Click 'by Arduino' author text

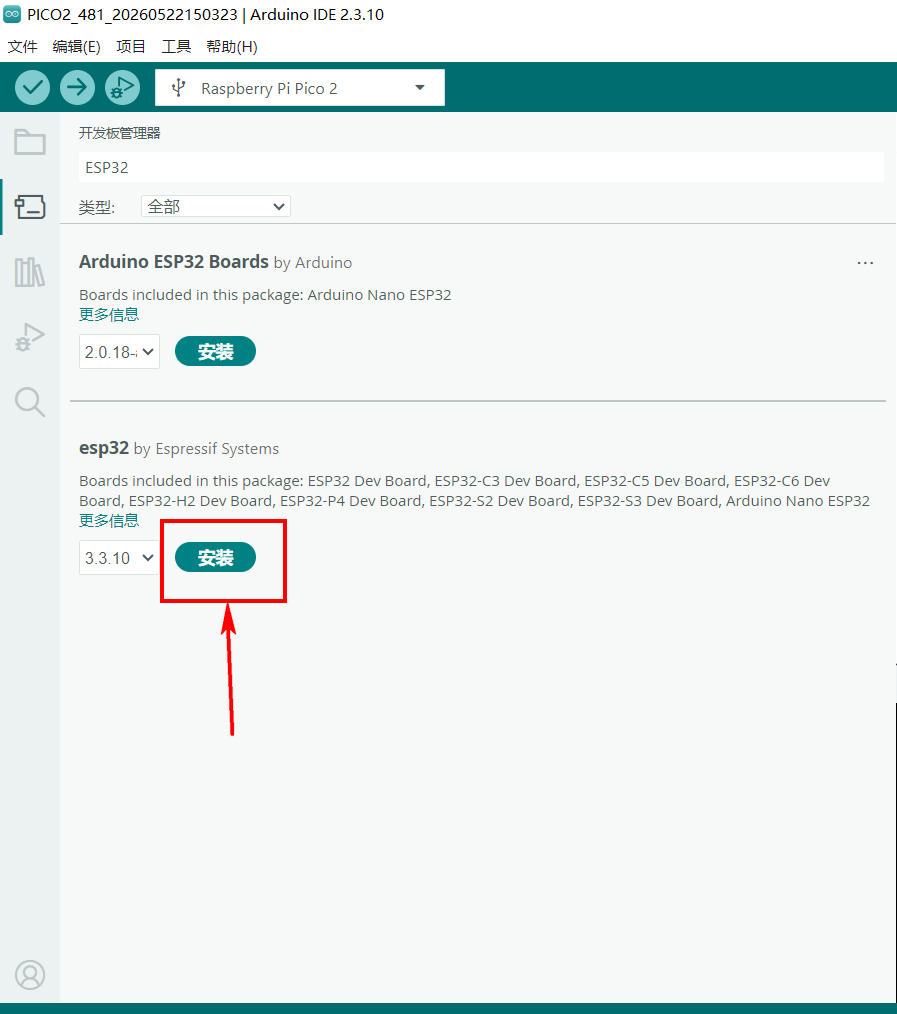313,263
